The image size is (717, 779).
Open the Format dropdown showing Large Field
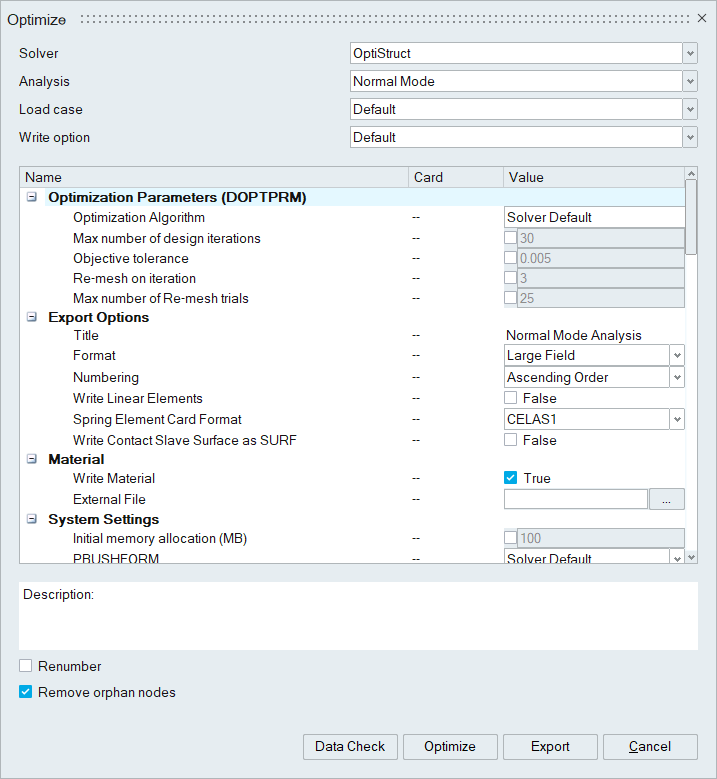pyautogui.click(x=677, y=355)
